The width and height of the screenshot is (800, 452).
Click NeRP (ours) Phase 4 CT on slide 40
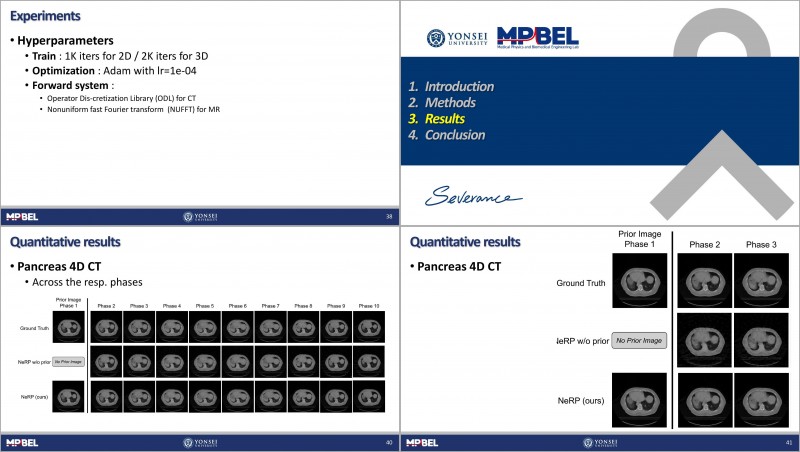click(x=172, y=396)
